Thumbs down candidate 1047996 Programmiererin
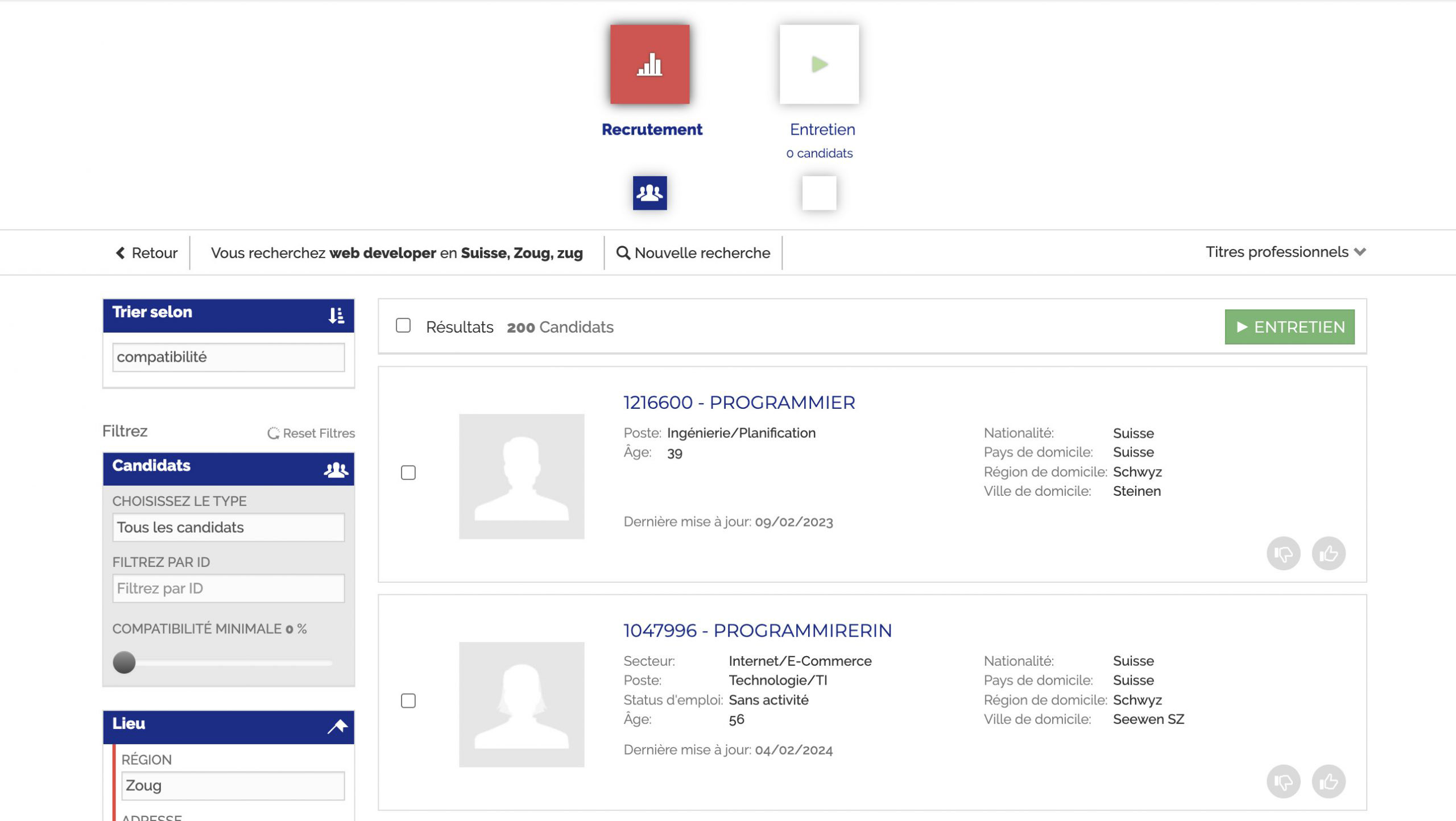 (1283, 782)
